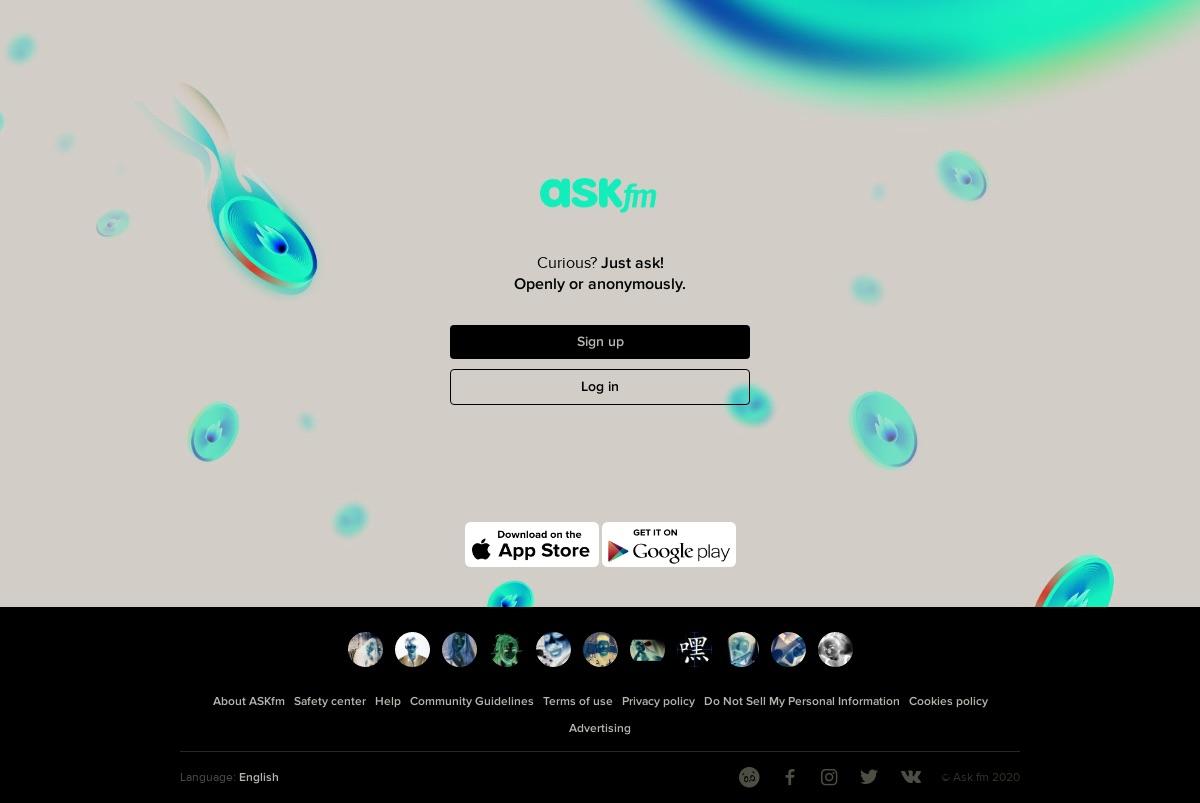This screenshot has width=1200, height=803.
Task: Click the ASKfm logo
Action: point(598,195)
